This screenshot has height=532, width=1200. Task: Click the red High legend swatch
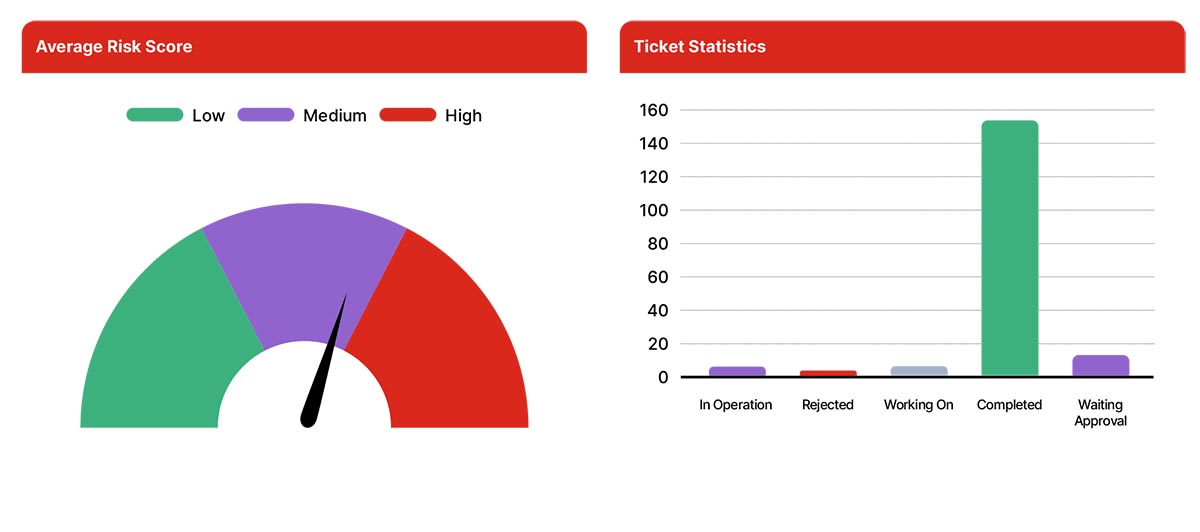tap(408, 115)
